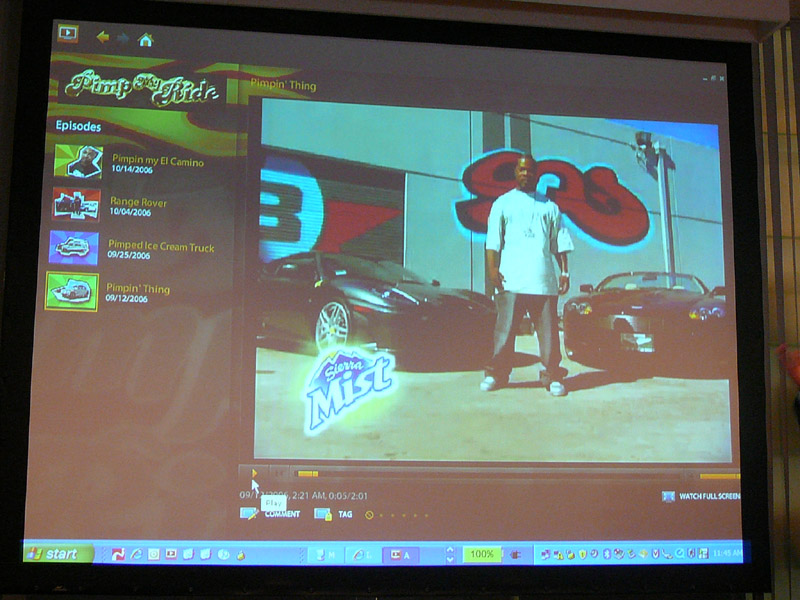The image size is (800, 600).
Task: Click the 'Episodes' heading
Action: tap(78, 126)
